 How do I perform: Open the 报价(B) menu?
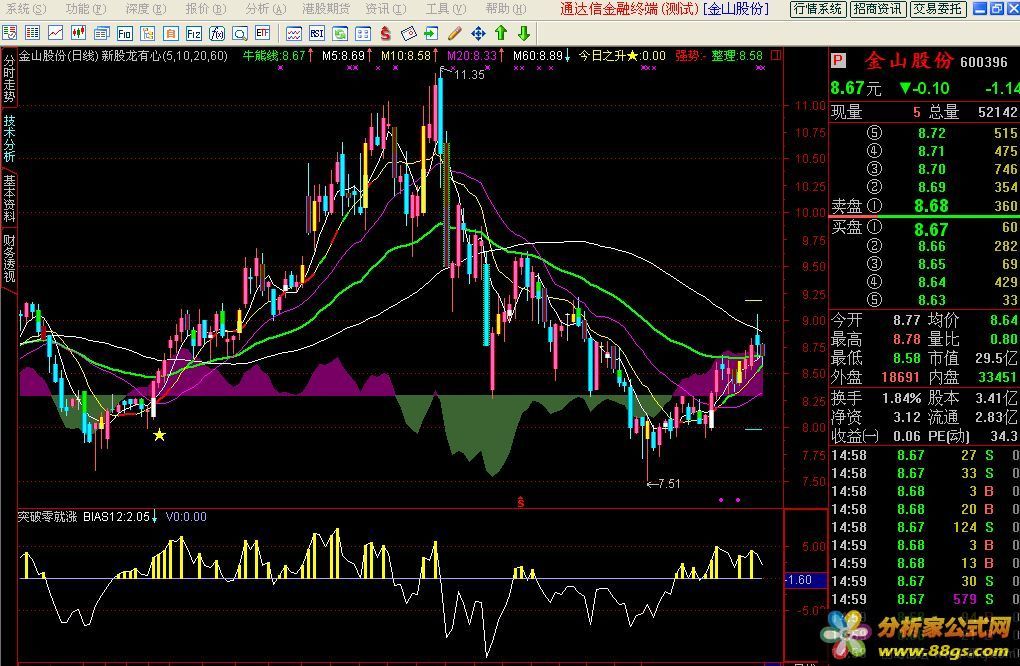pyautogui.click(x=206, y=8)
